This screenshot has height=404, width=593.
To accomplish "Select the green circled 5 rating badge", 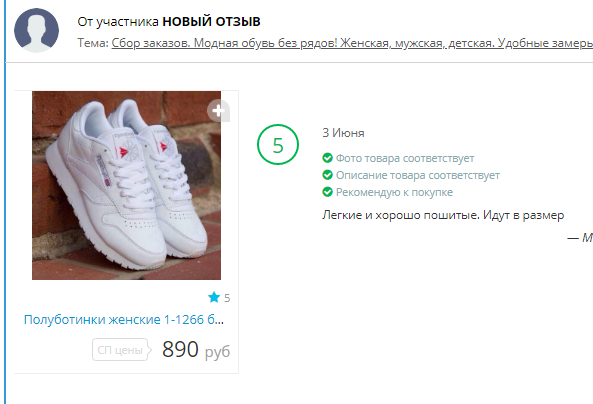I will coord(278,145).
